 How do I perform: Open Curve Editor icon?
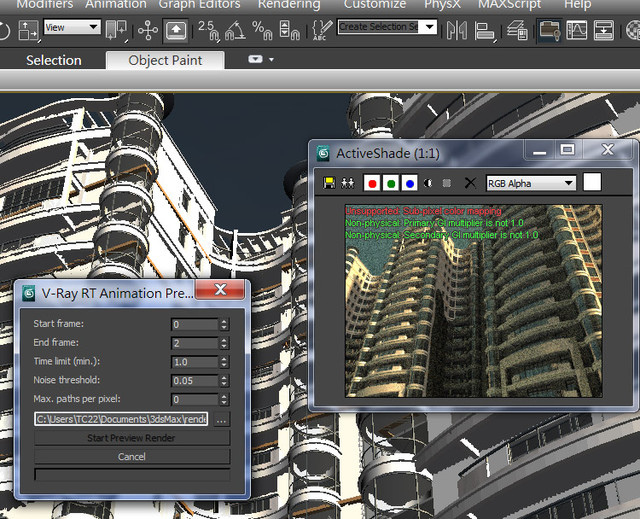(576, 30)
